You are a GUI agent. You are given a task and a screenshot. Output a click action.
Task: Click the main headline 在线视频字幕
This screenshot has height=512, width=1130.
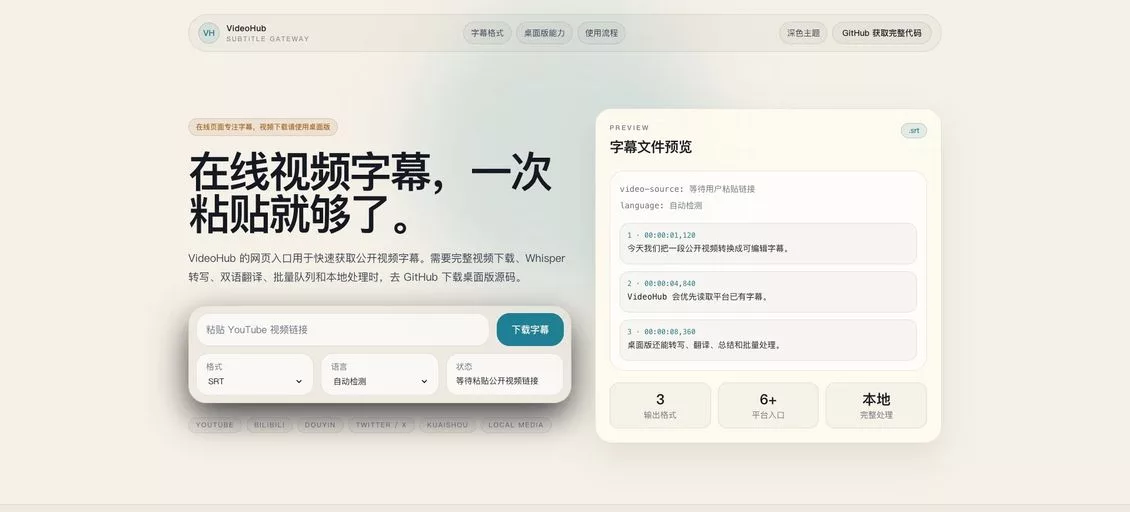[x=370, y=193]
